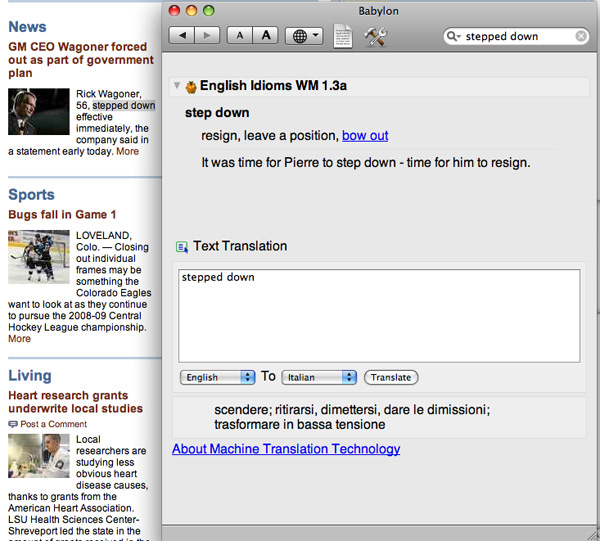The width and height of the screenshot is (600, 541).
Task: Click the Text Translation icon
Action: click(182, 247)
